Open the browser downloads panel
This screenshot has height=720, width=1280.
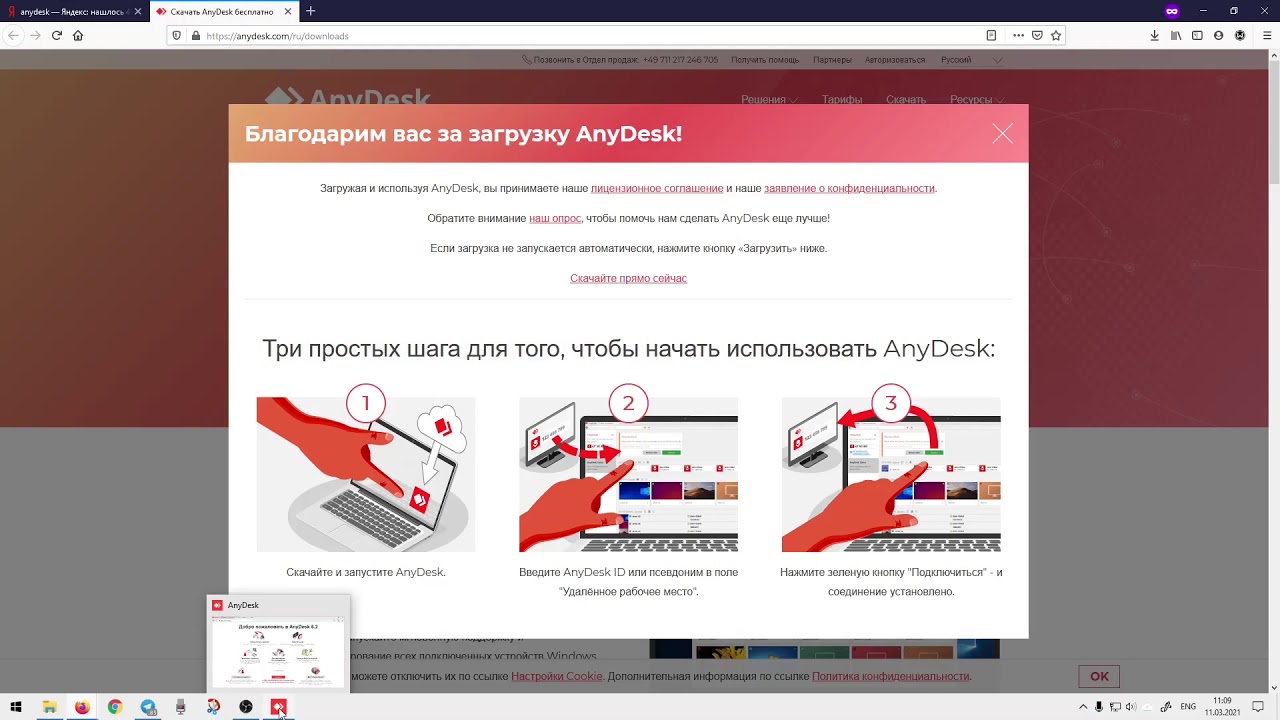tap(1154, 35)
